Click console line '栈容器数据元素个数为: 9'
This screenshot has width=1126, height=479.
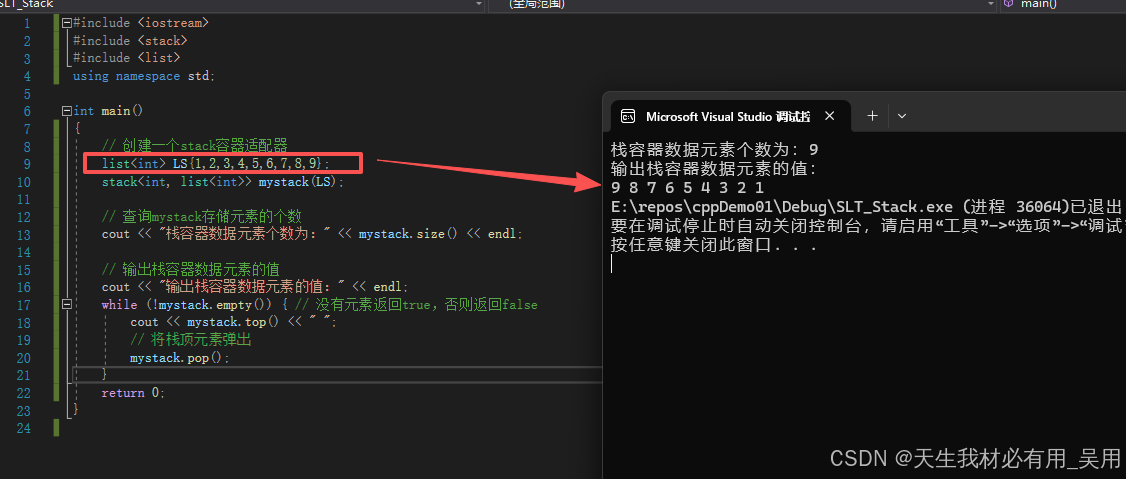click(715, 150)
